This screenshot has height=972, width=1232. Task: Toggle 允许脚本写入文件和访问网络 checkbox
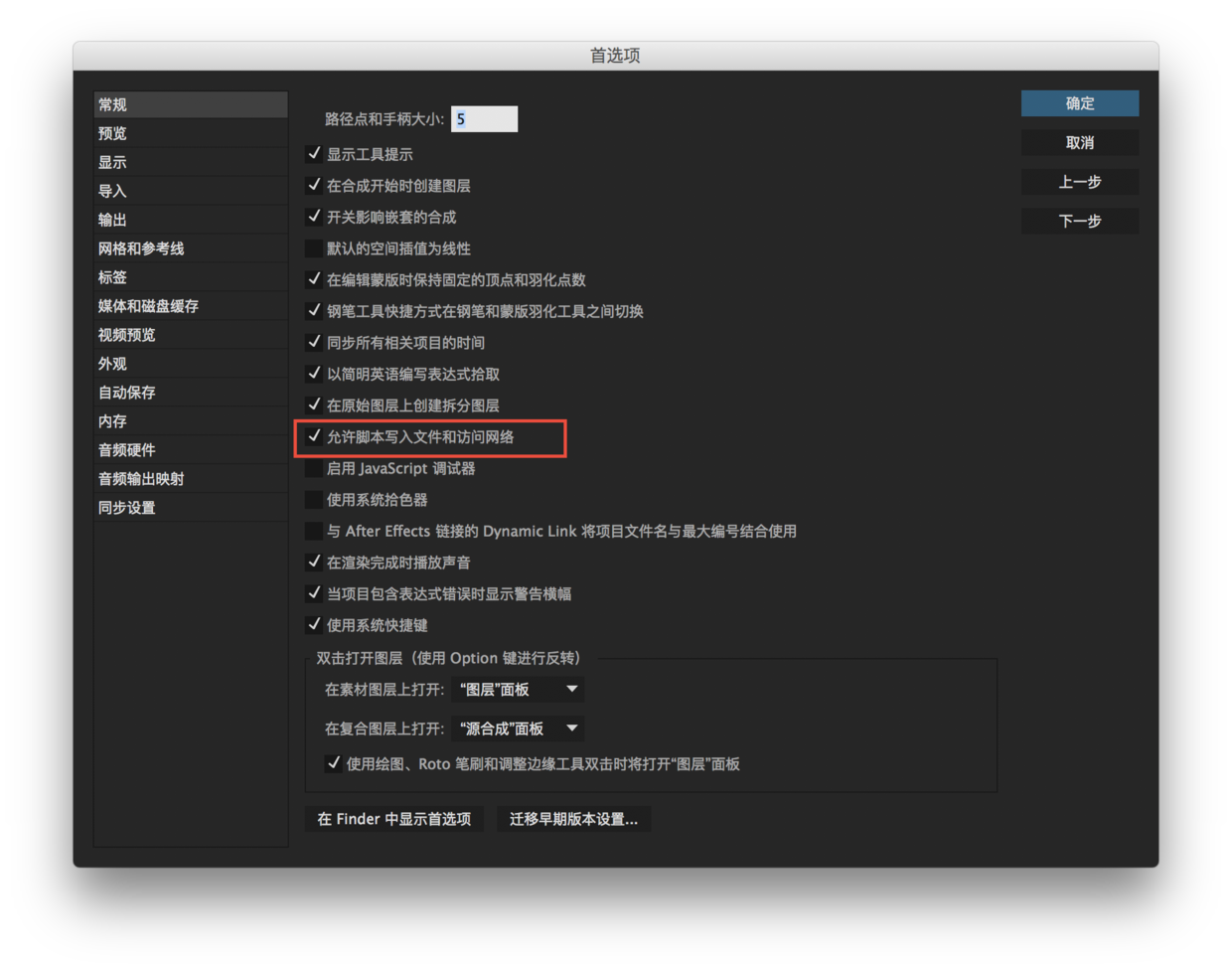314,436
